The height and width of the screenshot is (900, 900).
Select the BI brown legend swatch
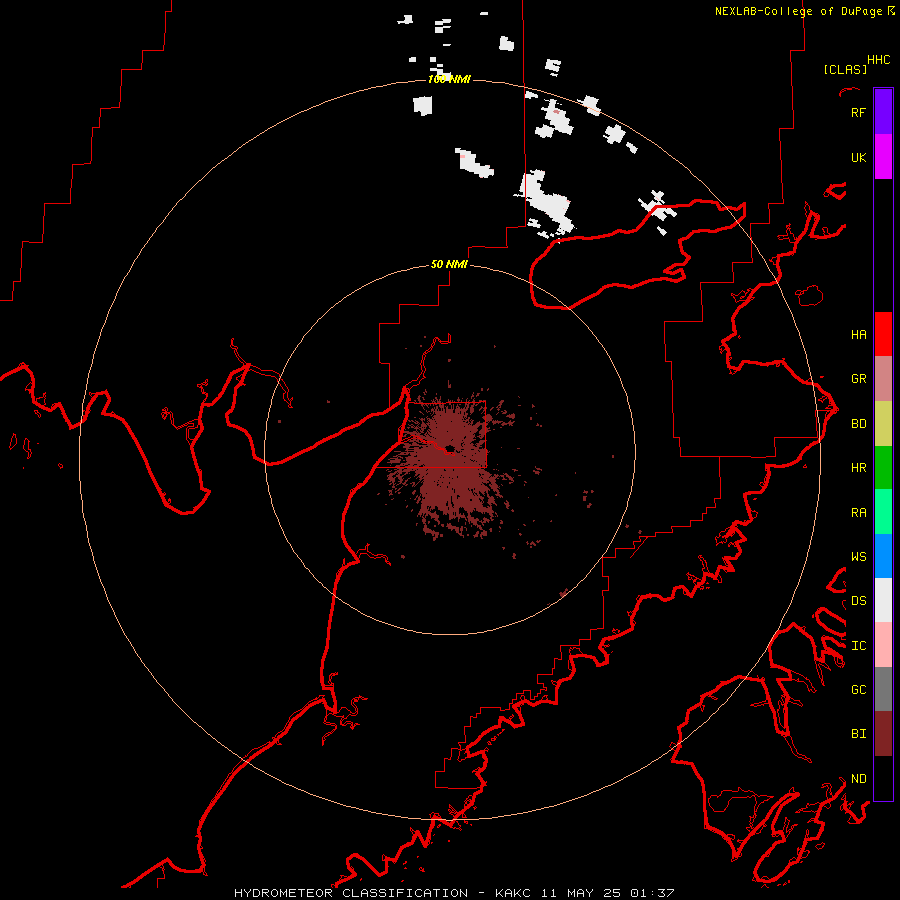(883, 733)
